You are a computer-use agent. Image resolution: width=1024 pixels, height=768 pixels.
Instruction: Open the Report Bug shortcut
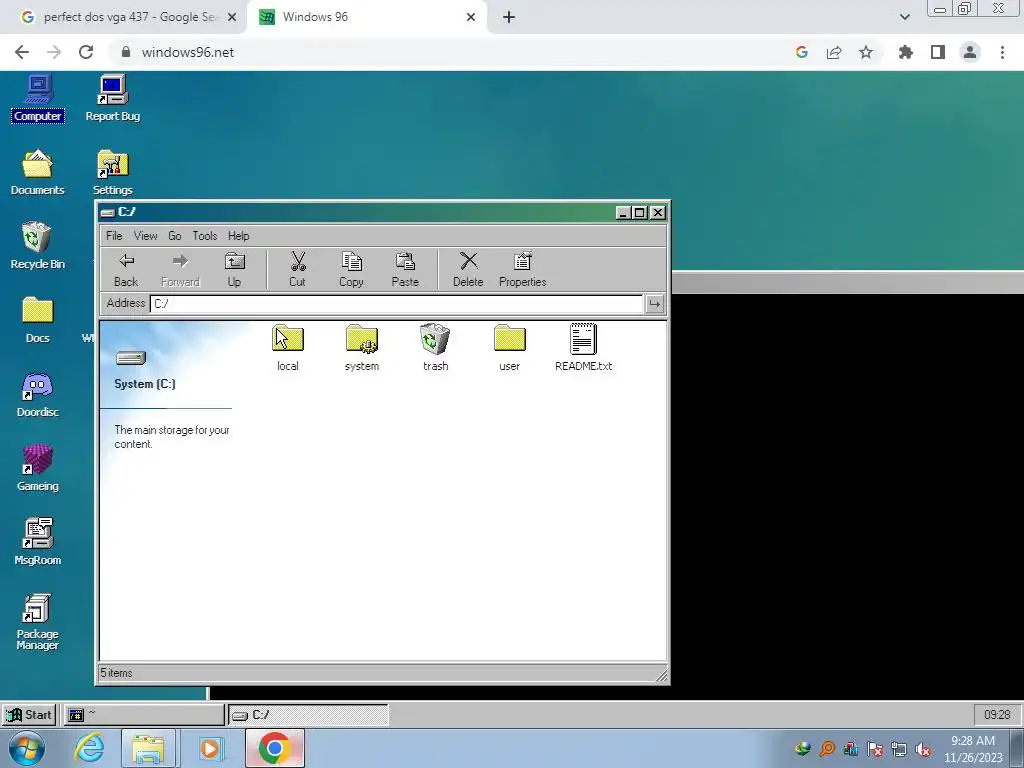coord(112,99)
